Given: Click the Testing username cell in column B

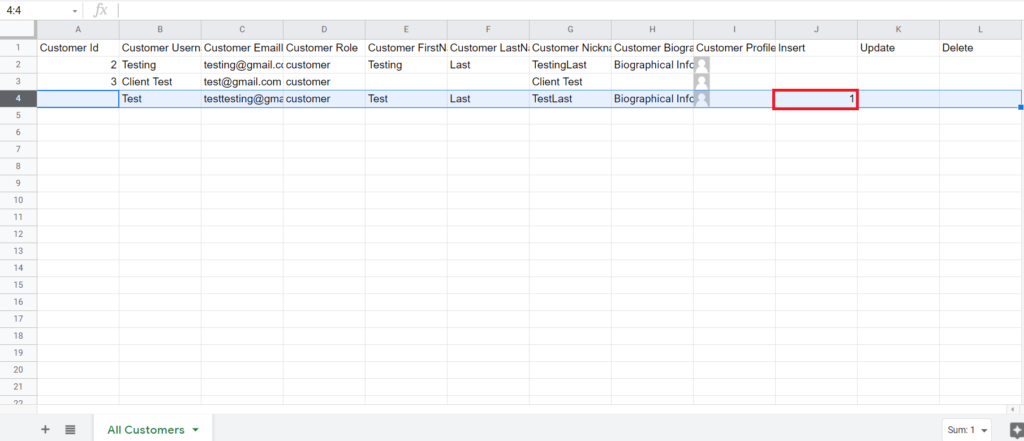Looking at the screenshot, I should point(160,65).
